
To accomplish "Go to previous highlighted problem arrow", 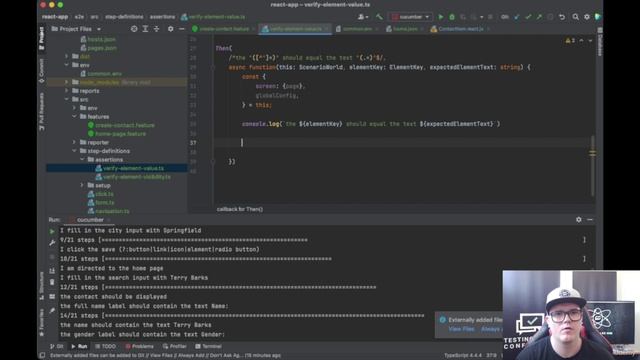I will click(581, 41).
